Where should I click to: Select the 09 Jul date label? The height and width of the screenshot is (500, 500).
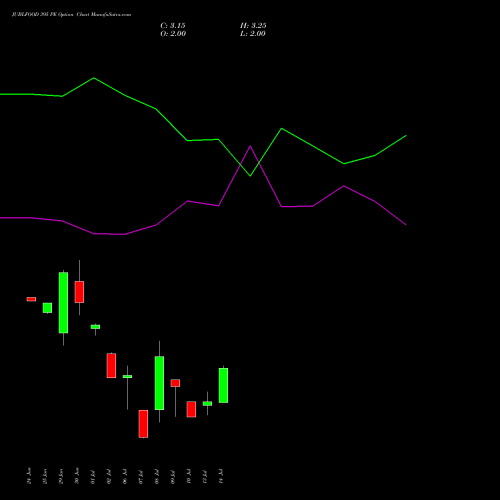[x=173, y=477]
